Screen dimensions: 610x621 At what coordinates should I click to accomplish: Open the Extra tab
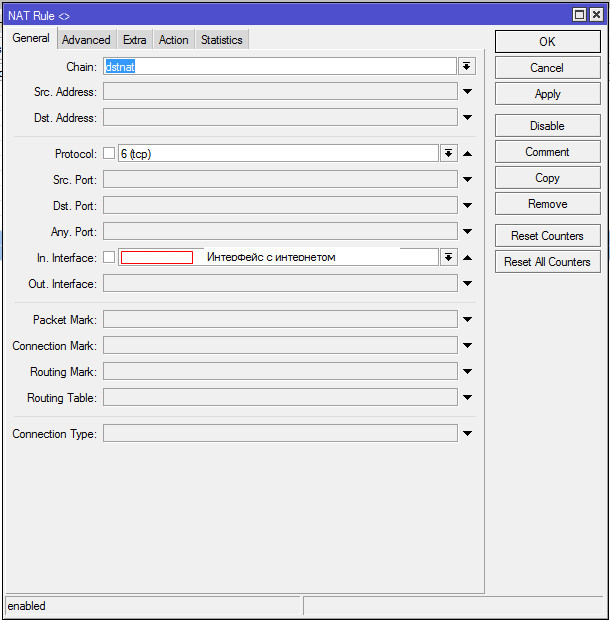pyautogui.click(x=135, y=40)
